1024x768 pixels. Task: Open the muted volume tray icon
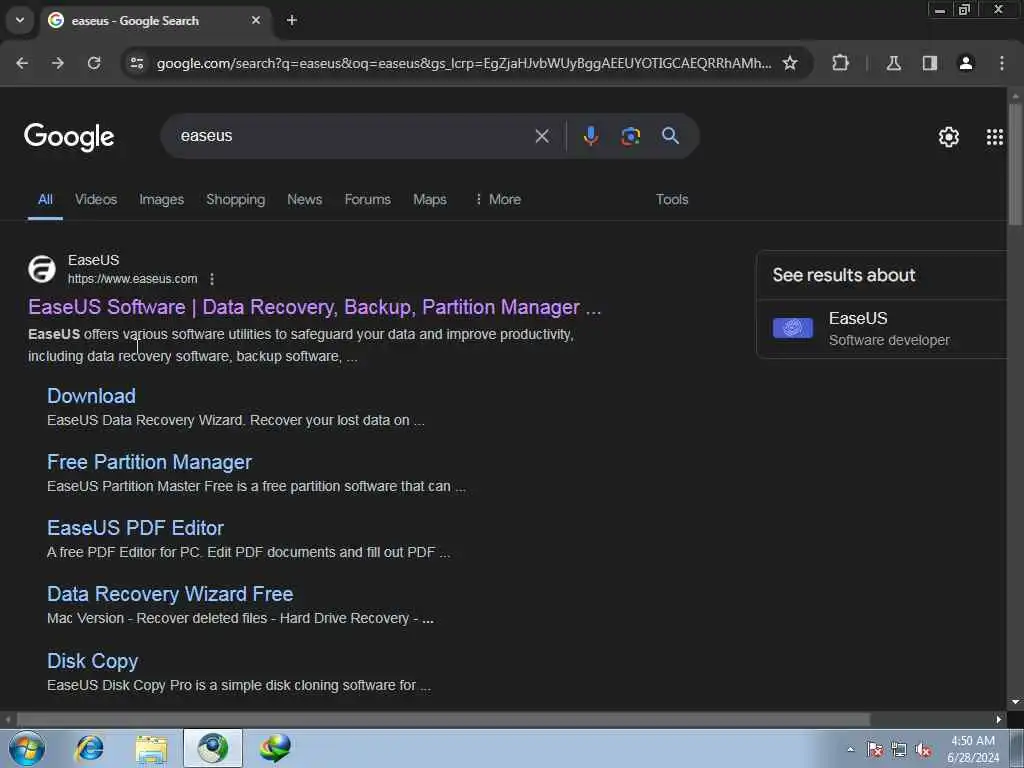(923, 749)
